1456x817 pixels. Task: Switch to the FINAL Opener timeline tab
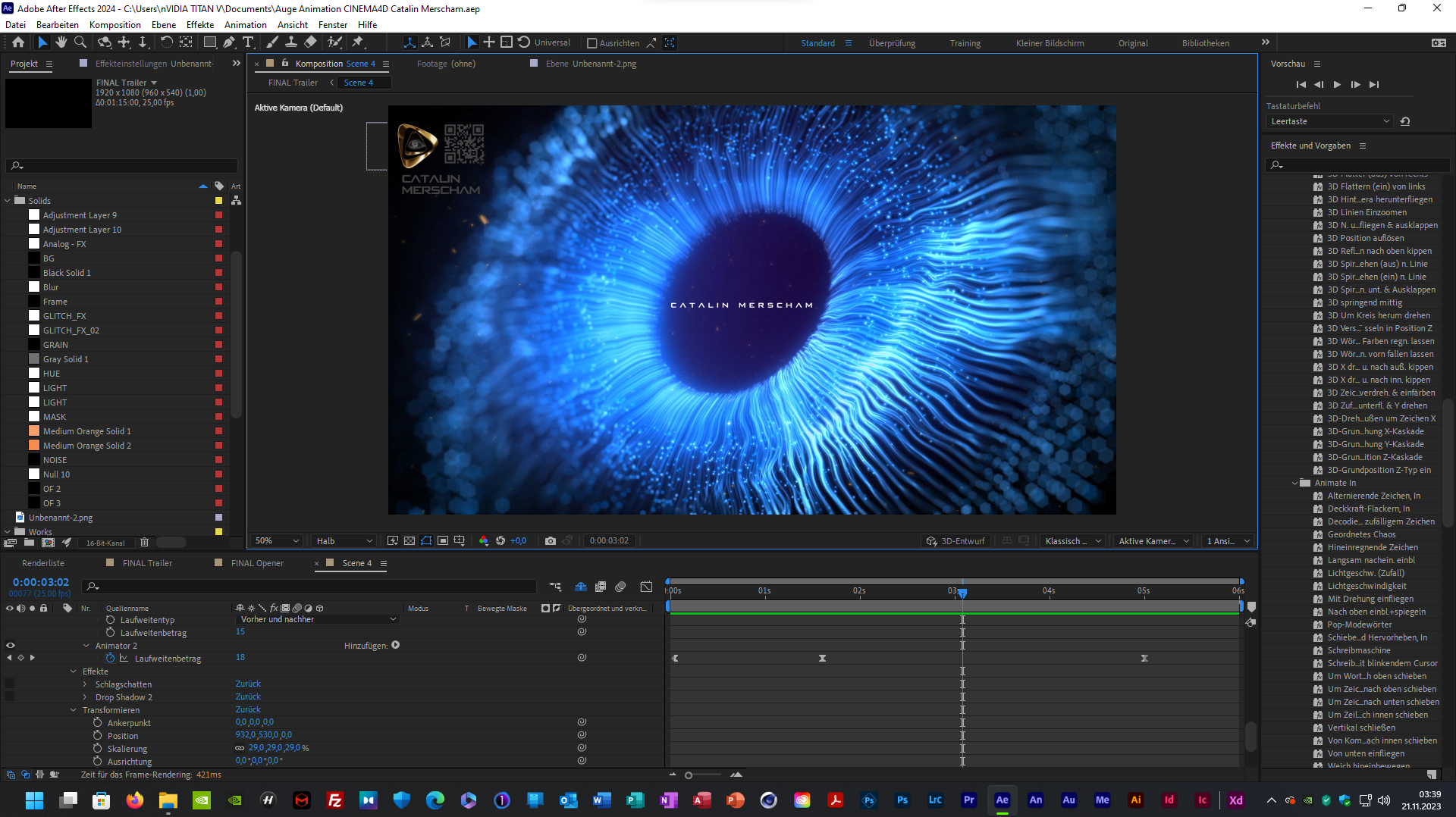tap(257, 563)
